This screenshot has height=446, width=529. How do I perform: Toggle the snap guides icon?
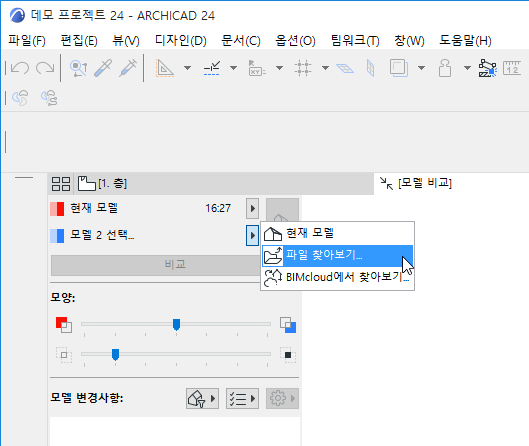[x=212, y=68]
